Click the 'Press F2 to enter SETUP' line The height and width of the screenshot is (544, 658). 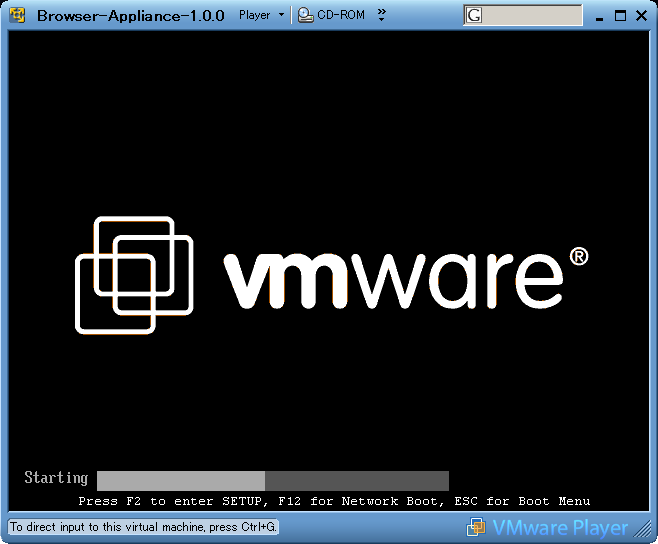coord(334,501)
